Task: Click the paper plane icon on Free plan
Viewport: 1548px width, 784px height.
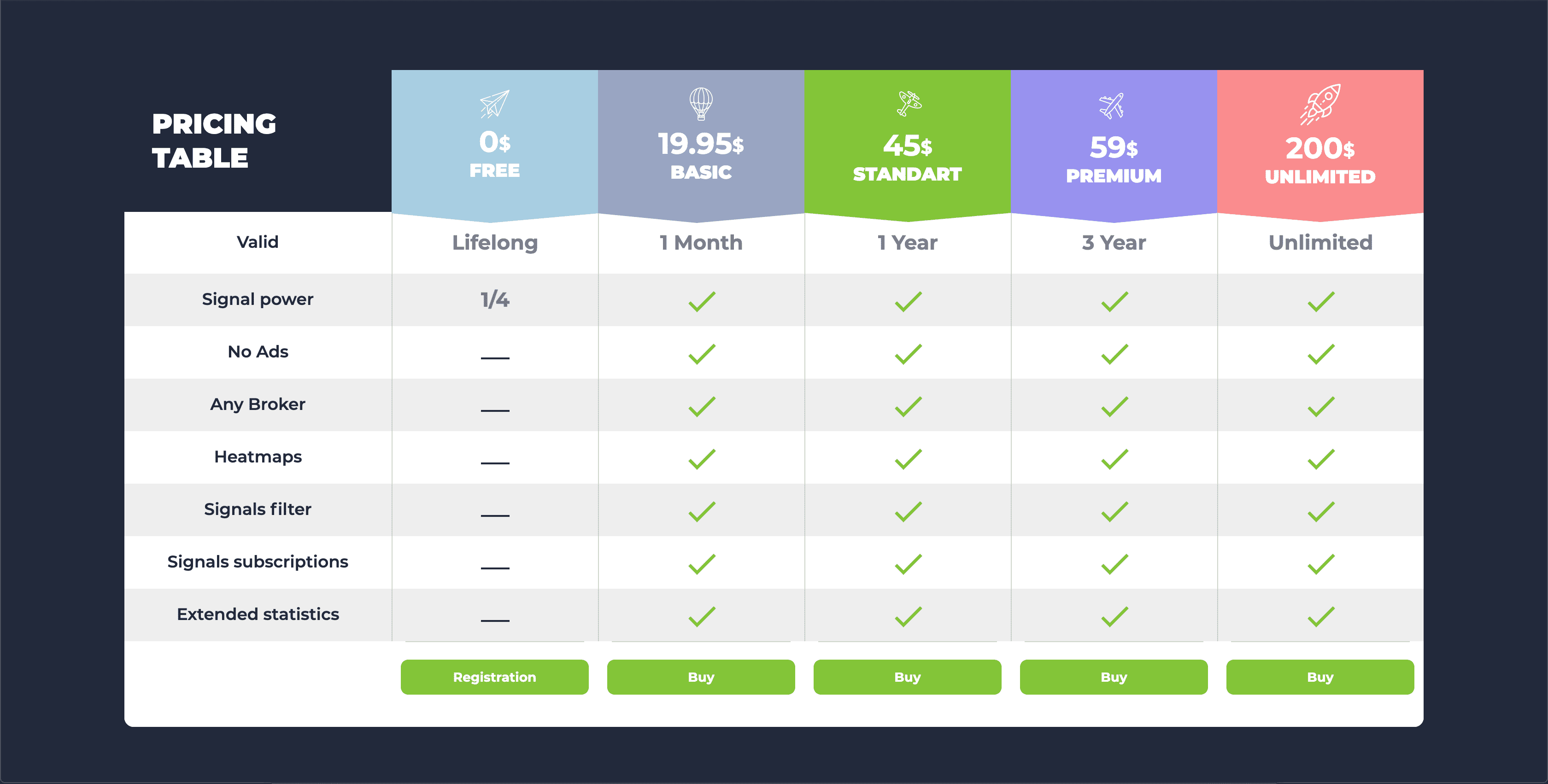Action: coord(494,103)
